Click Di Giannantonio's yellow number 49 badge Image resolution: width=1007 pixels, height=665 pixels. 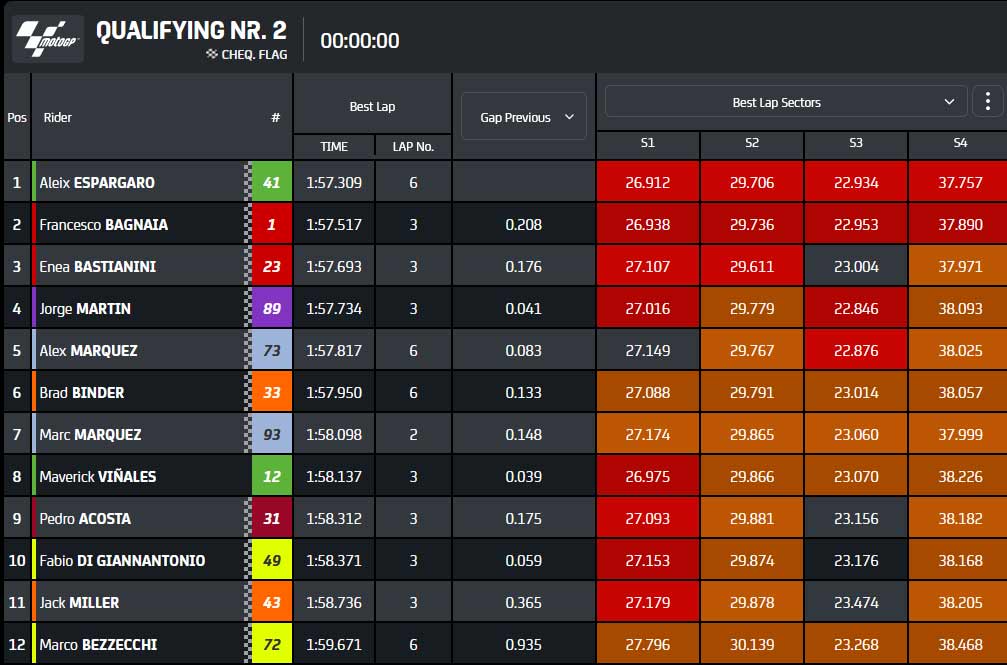click(x=272, y=560)
